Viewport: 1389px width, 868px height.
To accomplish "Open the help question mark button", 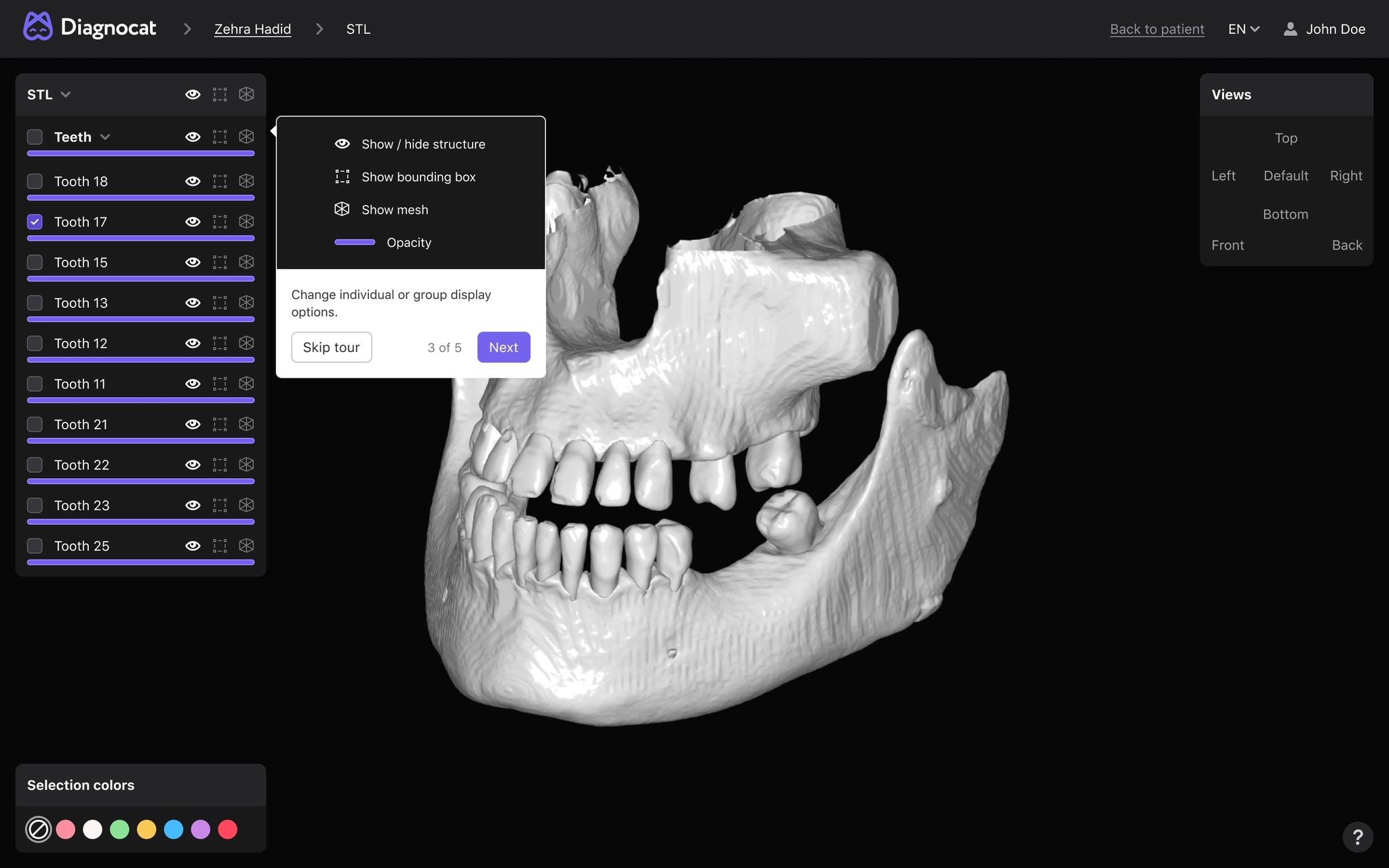I will click(x=1357, y=837).
